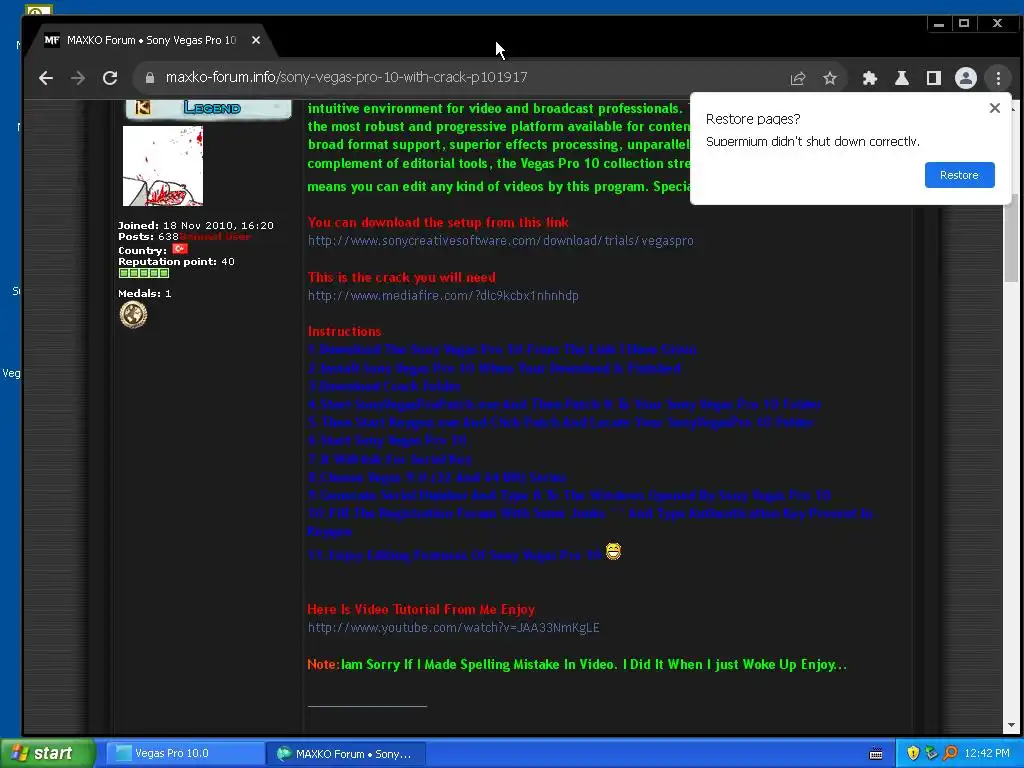Click the poster's avatar image

point(163,166)
